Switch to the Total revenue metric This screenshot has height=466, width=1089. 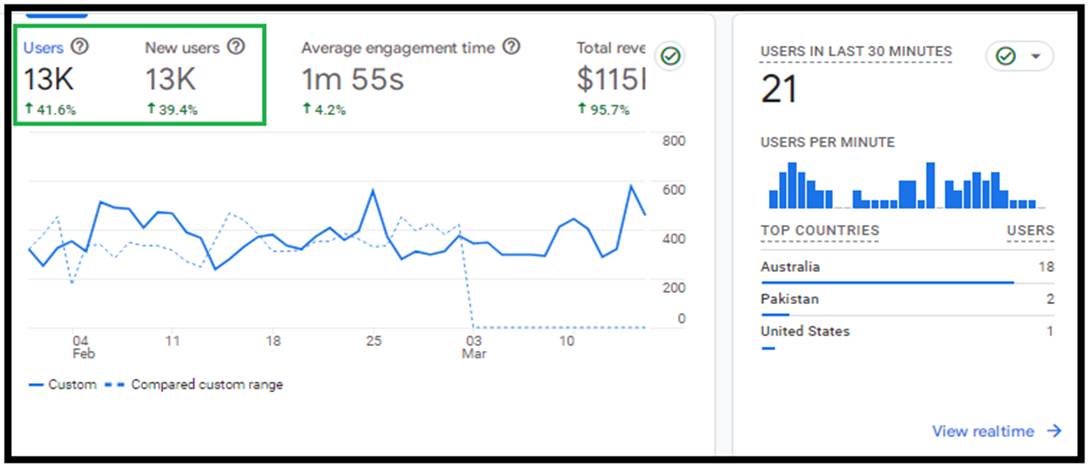pos(610,47)
